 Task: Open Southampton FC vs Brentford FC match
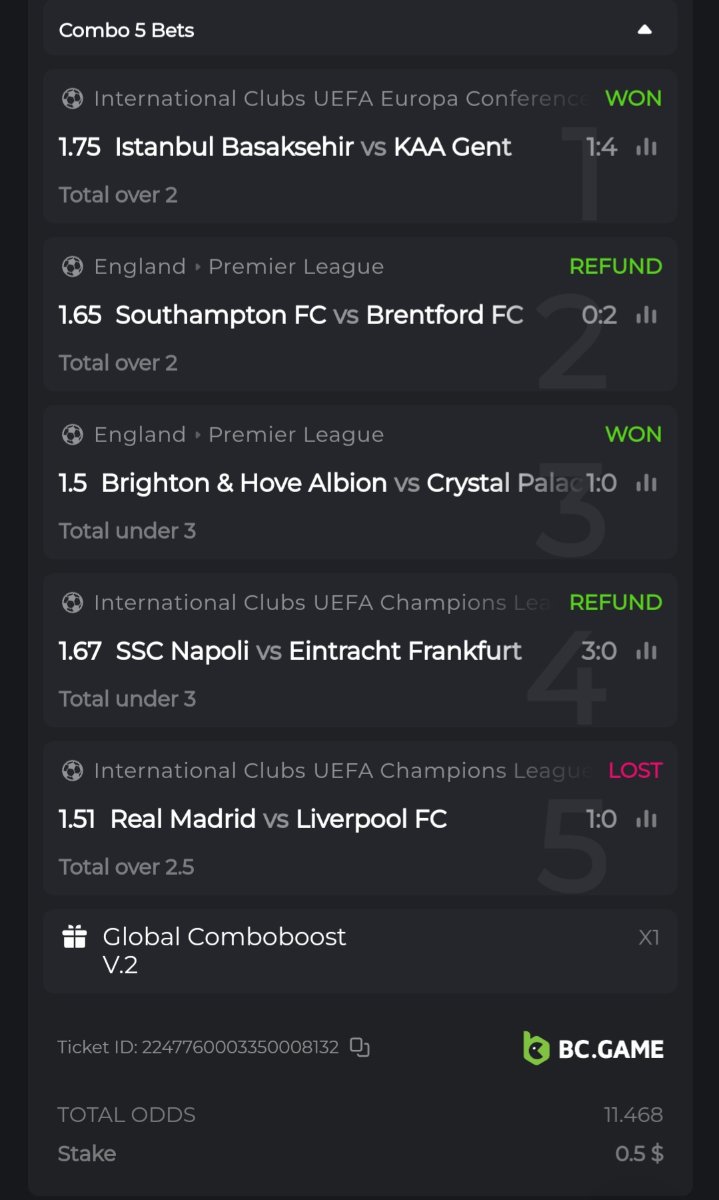pos(319,316)
